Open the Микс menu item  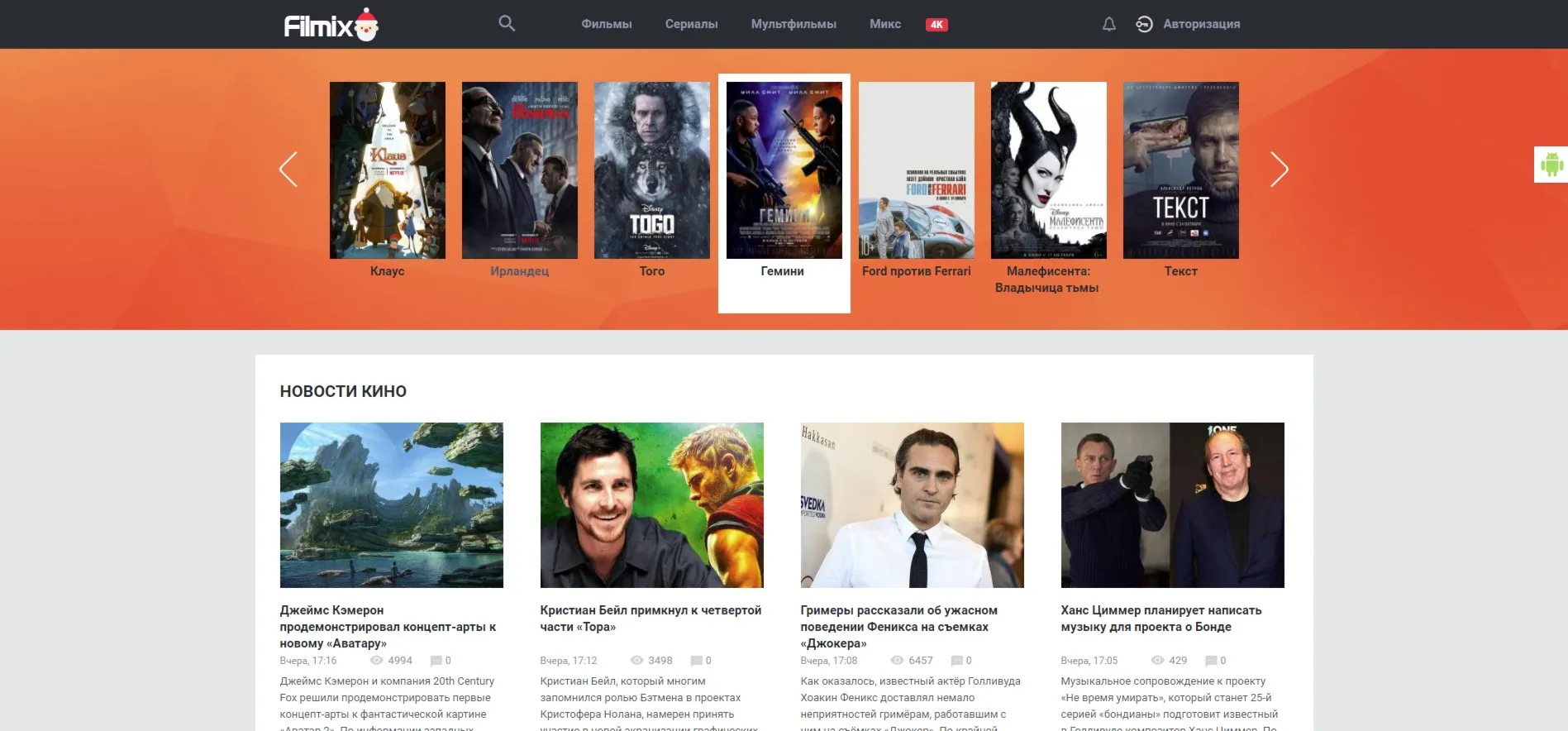coord(884,24)
